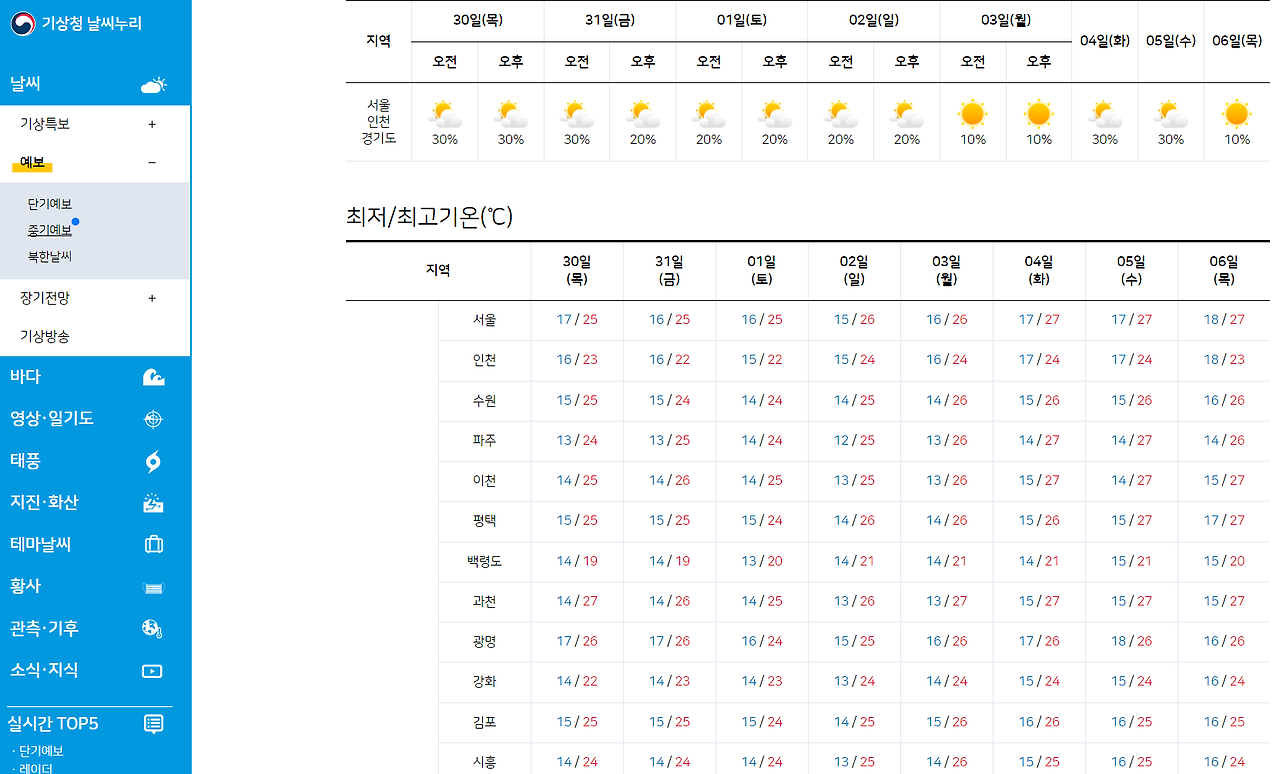Go to 단기예보 in the 예보 submenu
Screen dimensions: 1280x774
[50, 204]
